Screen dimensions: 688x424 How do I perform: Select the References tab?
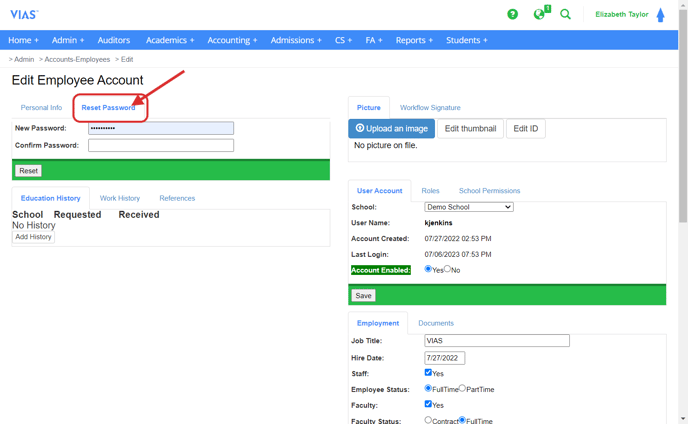(x=177, y=198)
